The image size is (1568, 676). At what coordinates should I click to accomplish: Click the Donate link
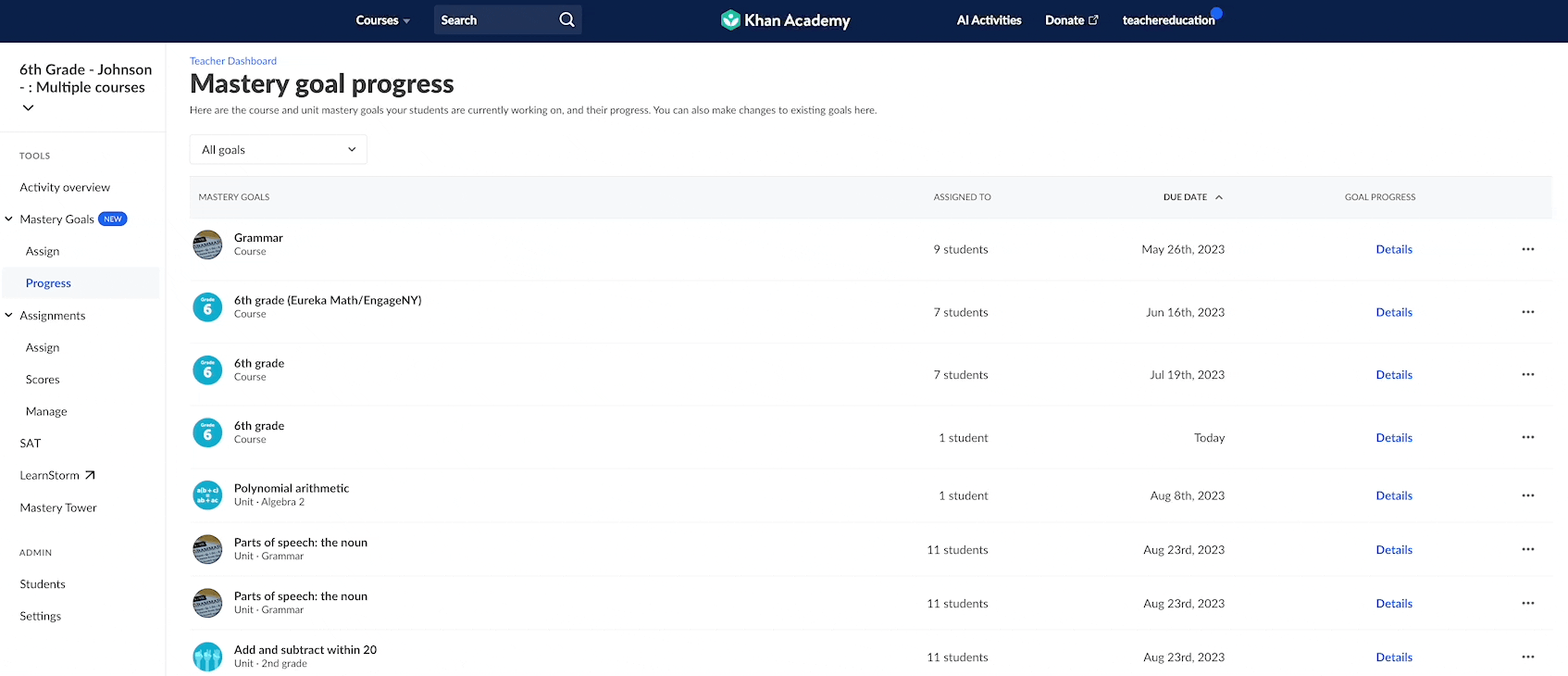[1064, 20]
